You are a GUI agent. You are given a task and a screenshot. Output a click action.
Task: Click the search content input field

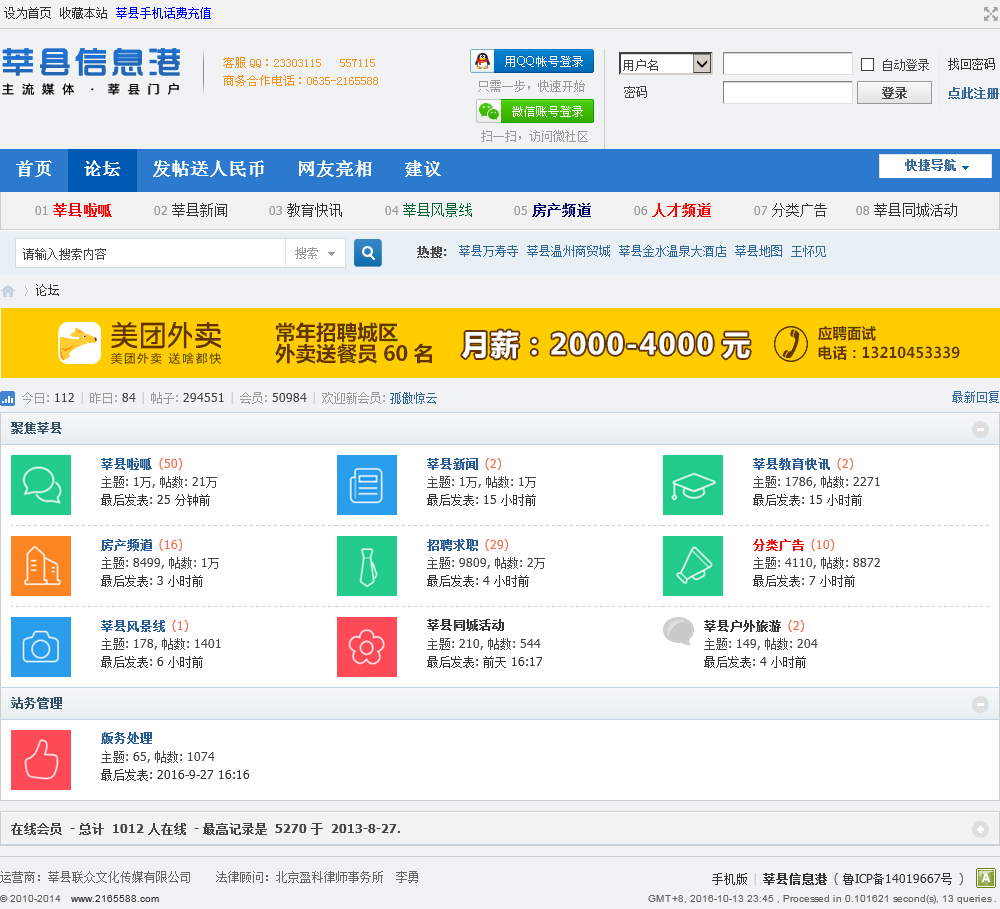click(150, 254)
